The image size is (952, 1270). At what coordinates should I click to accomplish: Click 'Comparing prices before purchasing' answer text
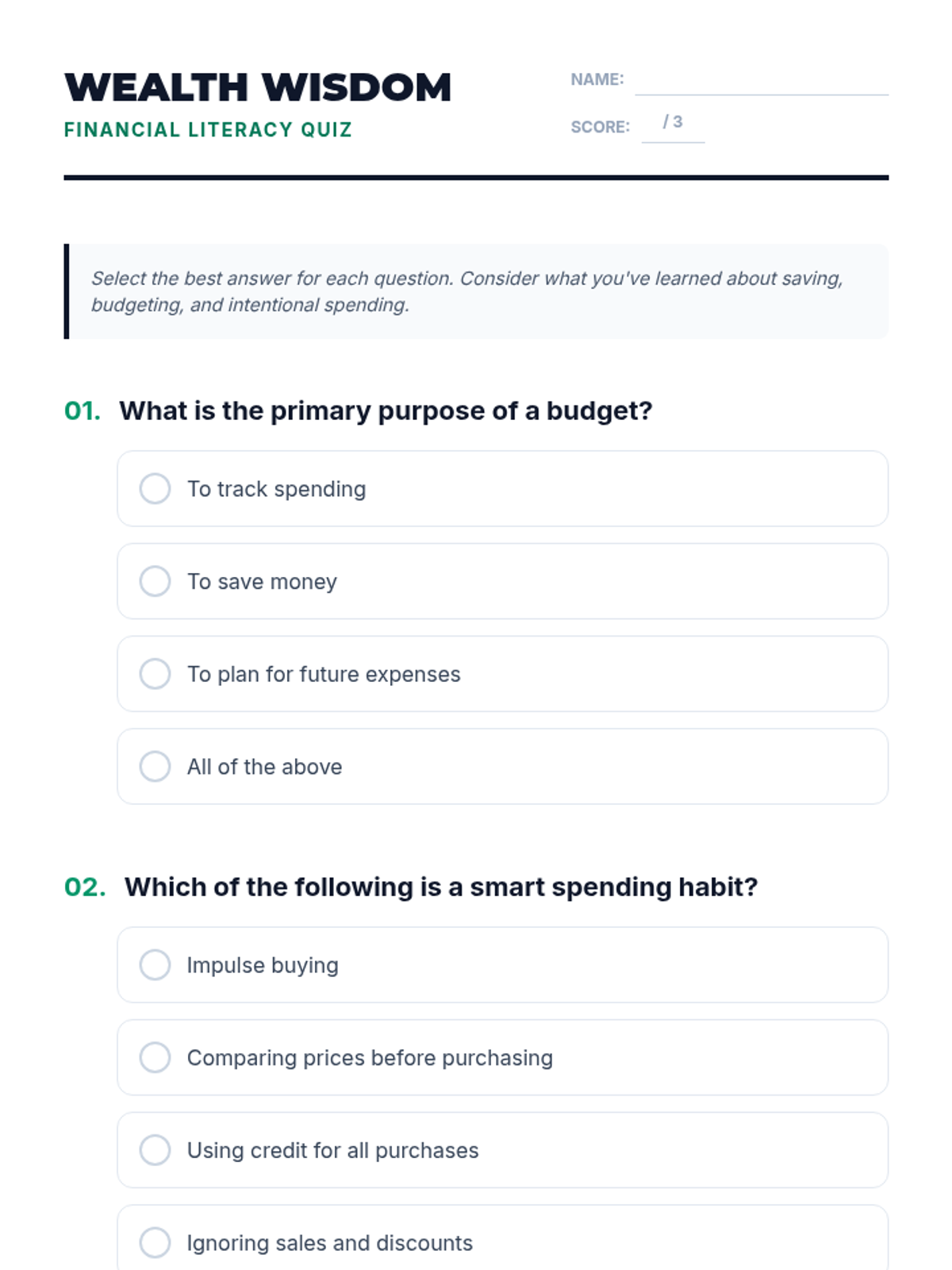(370, 1058)
